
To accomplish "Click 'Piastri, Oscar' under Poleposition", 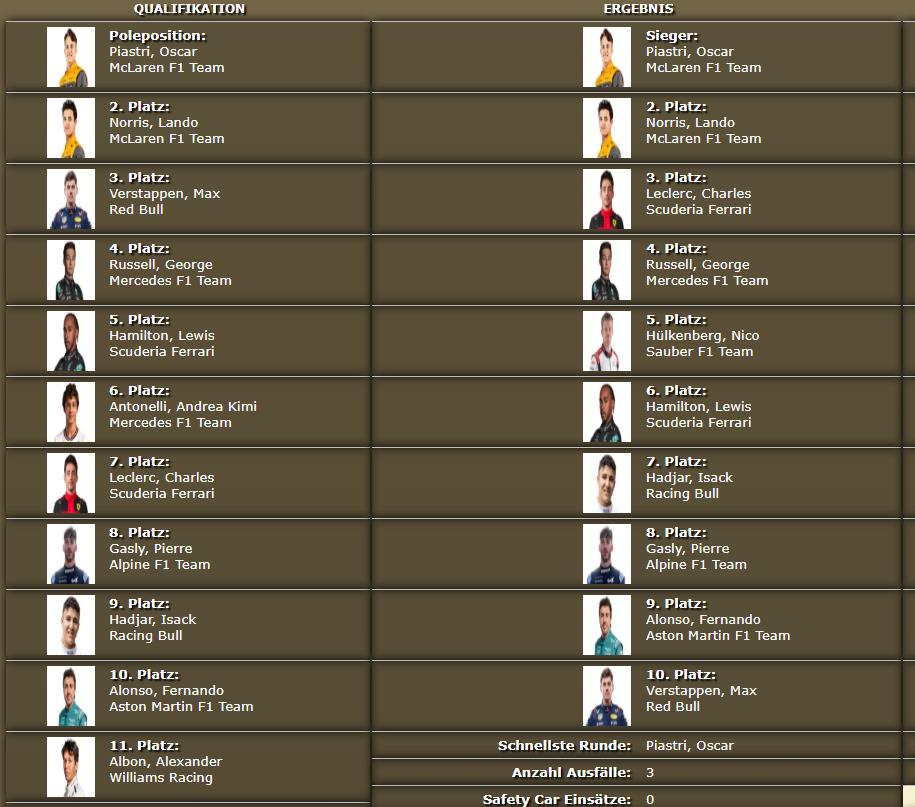I will pos(153,51).
